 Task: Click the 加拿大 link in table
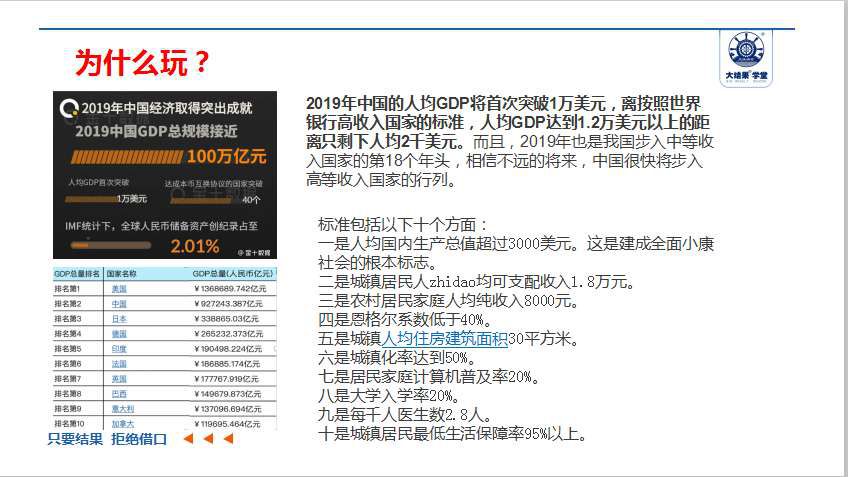pos(122,424)
